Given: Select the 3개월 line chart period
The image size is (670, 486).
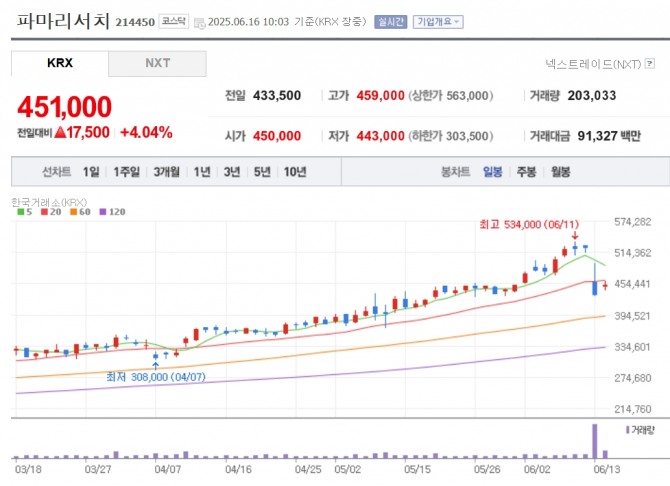Looking at the screenshot, I should pos(167,172).
